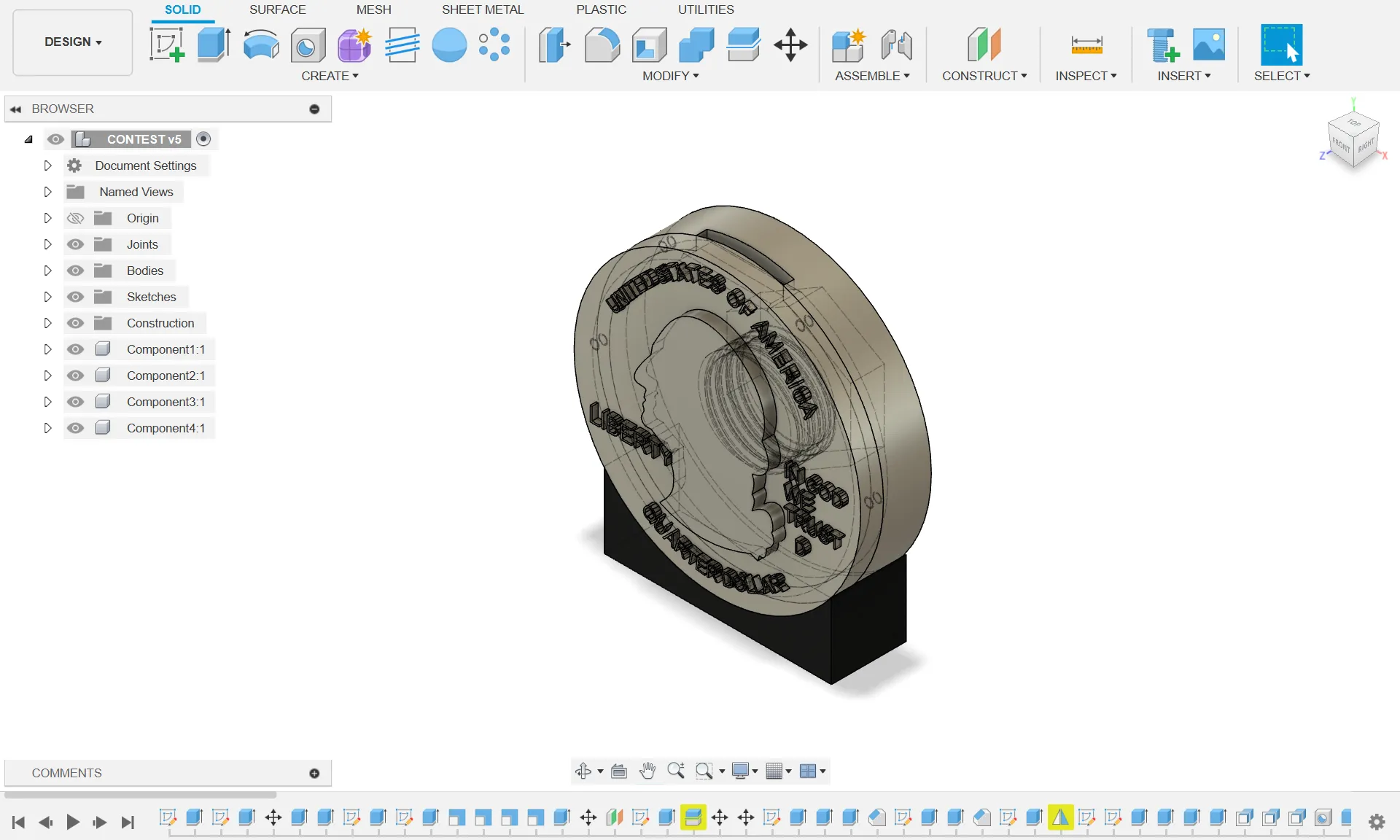Click the Fillet tool icon
Image resolution: width=1400 pixels, height=840 pixels.
(x=602, y=44)
